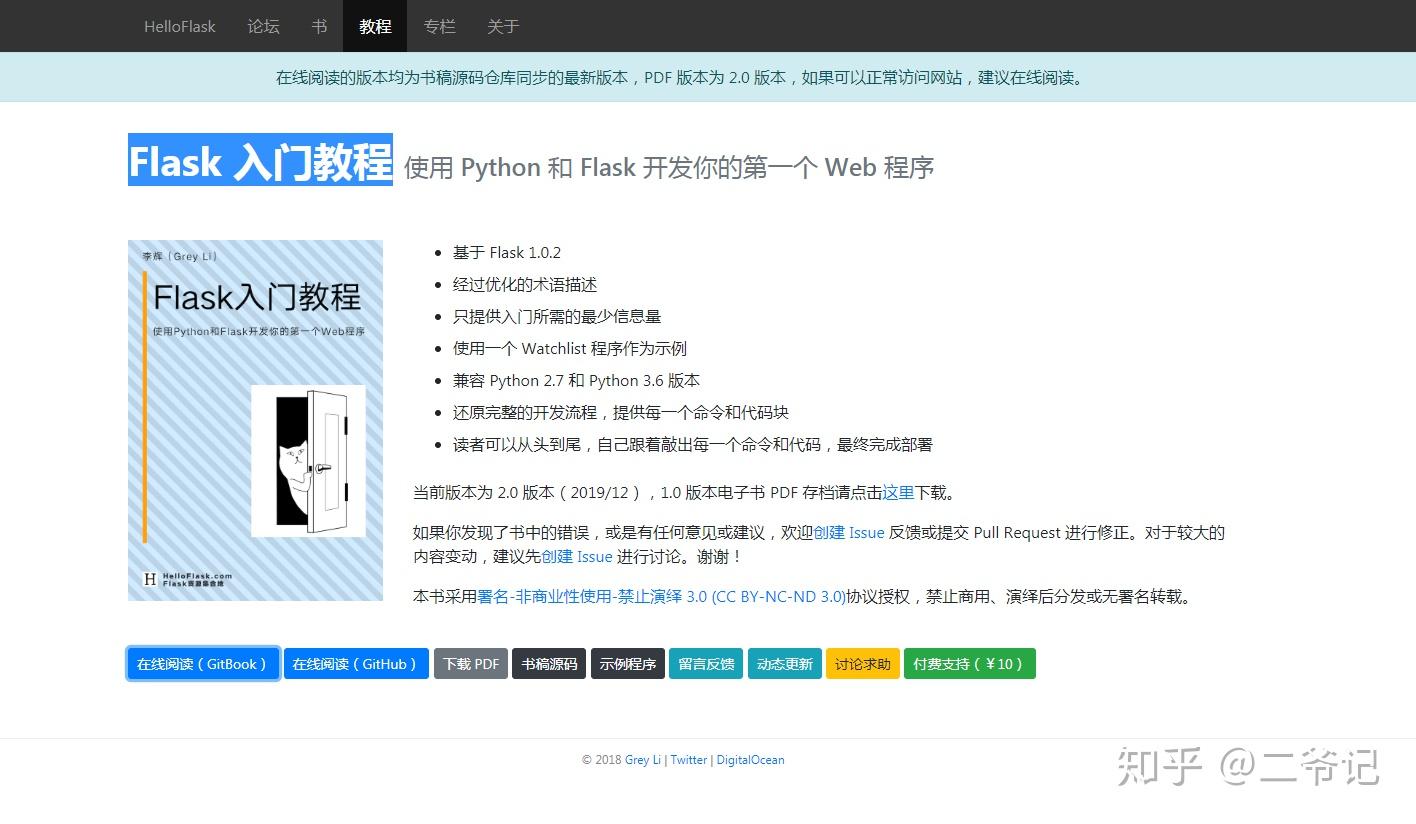Click 在线阅读（GitHub）button

click(356, 664)
